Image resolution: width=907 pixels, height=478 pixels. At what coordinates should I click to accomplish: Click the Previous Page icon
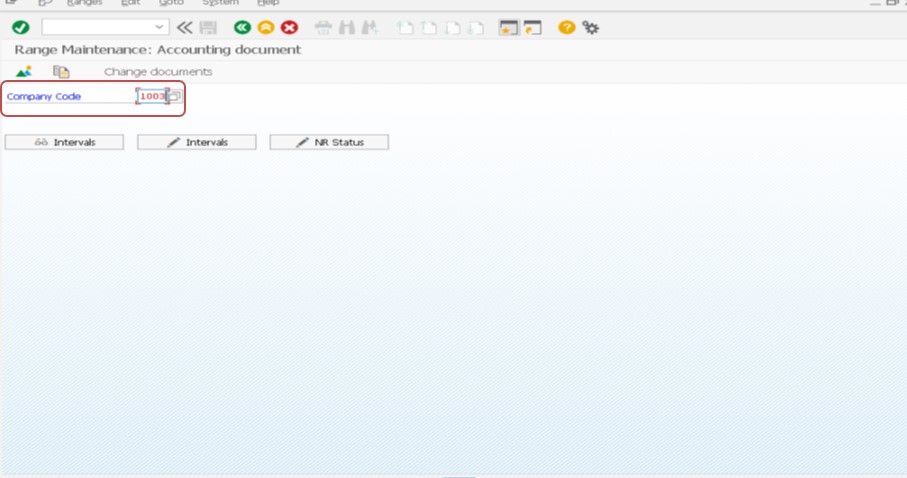pos(429,27)
